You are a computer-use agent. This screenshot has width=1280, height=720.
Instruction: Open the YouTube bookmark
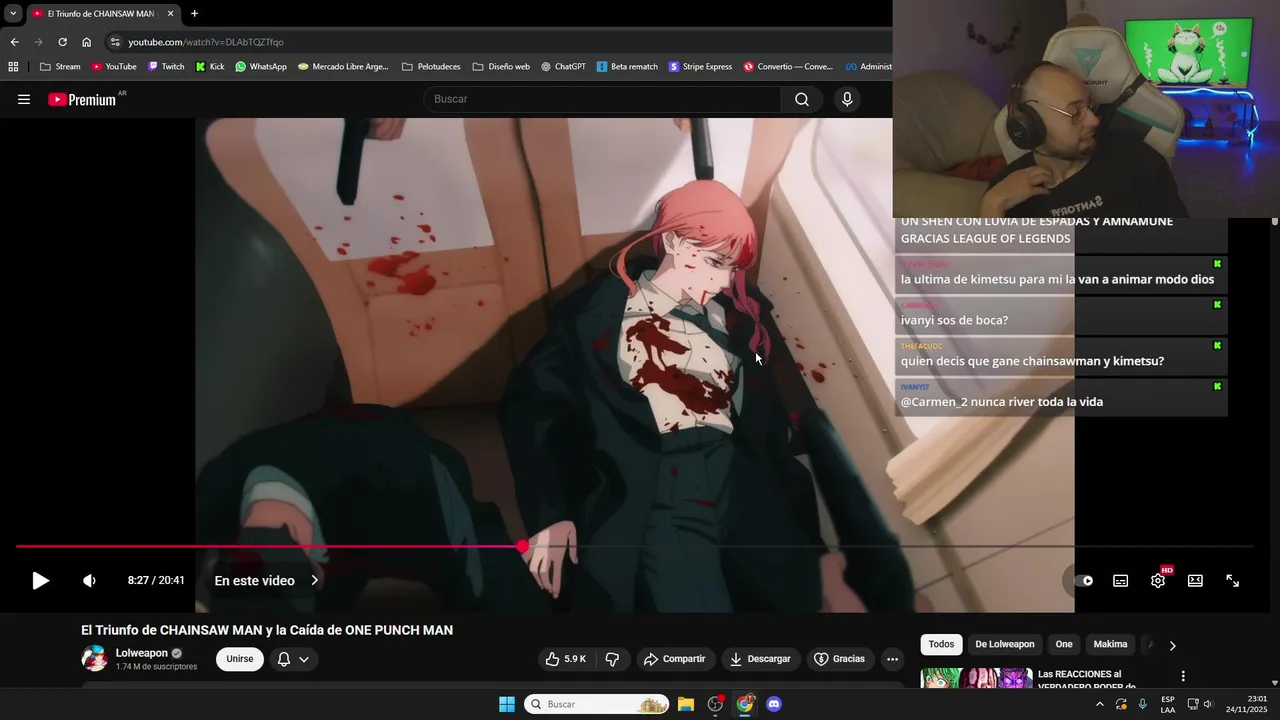pyautogui.click(x=114, y=67)
